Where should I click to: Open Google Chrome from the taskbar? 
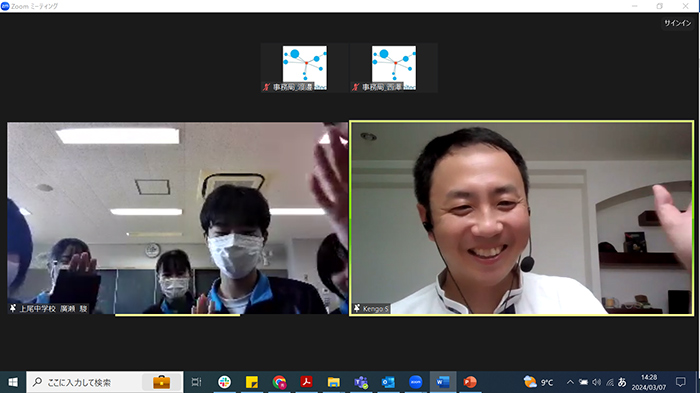pos(279,382)
